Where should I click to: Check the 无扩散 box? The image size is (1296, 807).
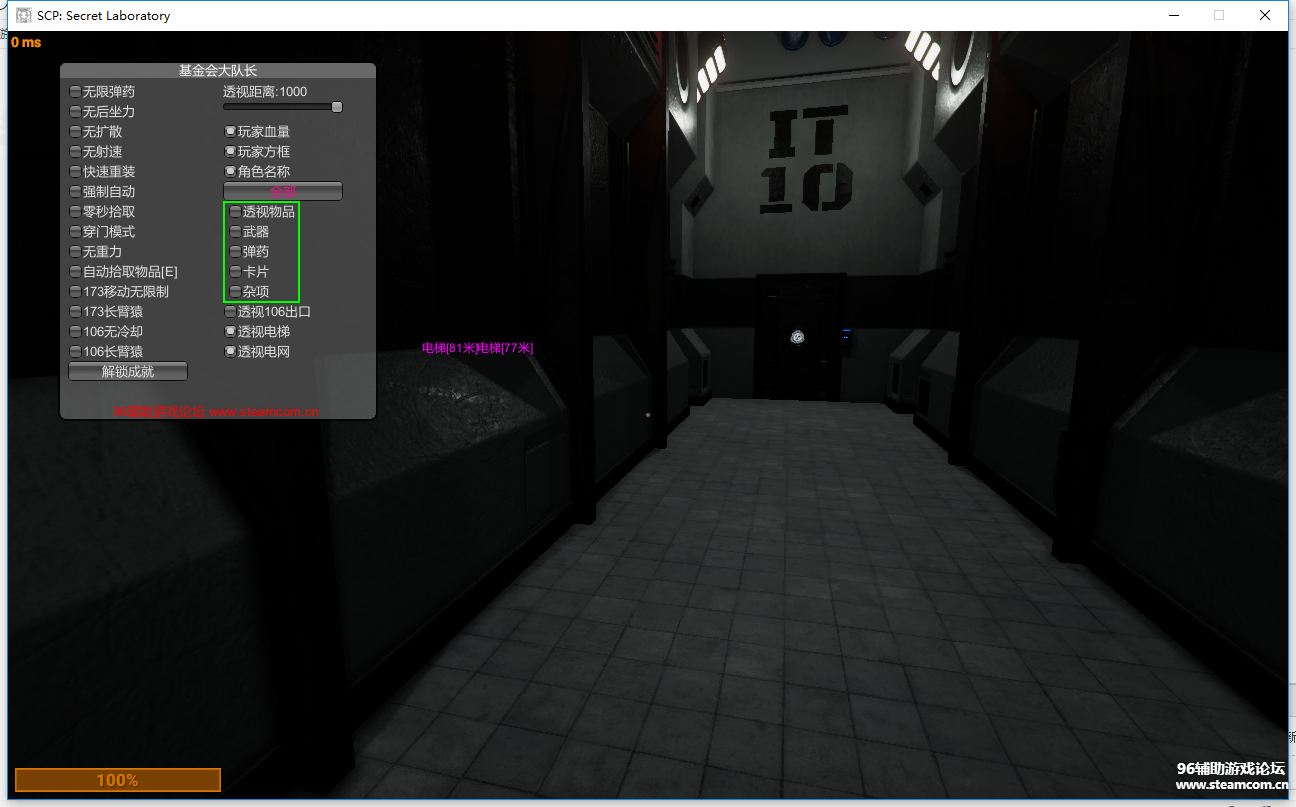click(75, 132)
